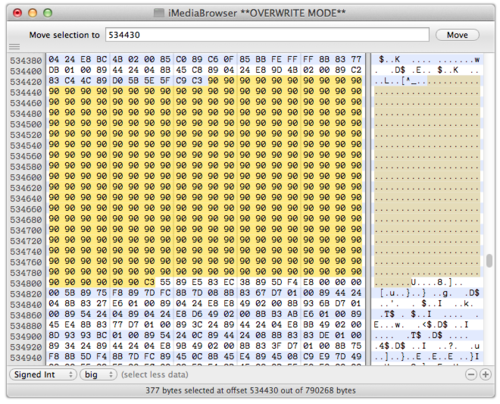The width and height of the screenshot is (500, 404).
Task: Click offset 534860 in address column
Action: coord(26,315)
